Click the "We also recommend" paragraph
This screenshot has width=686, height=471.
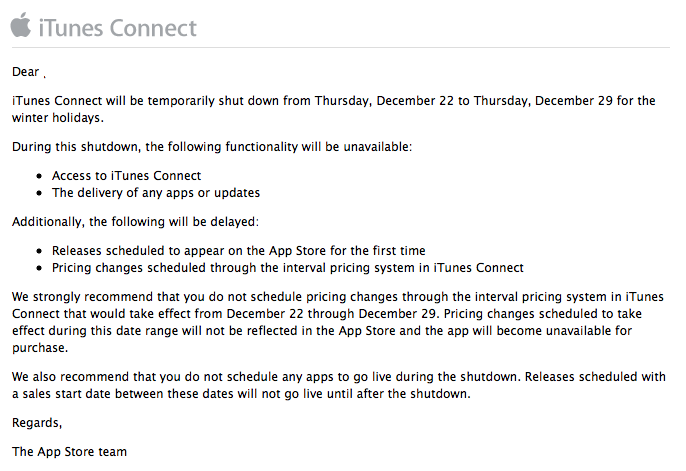click(x=334, y=384)
